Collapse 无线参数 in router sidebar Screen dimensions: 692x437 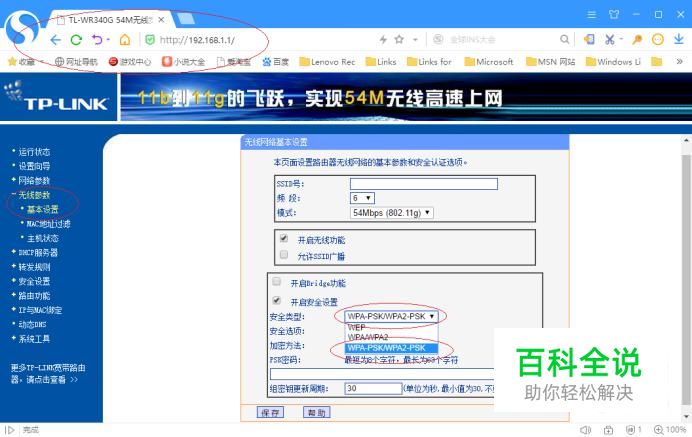tap(34, 195)
